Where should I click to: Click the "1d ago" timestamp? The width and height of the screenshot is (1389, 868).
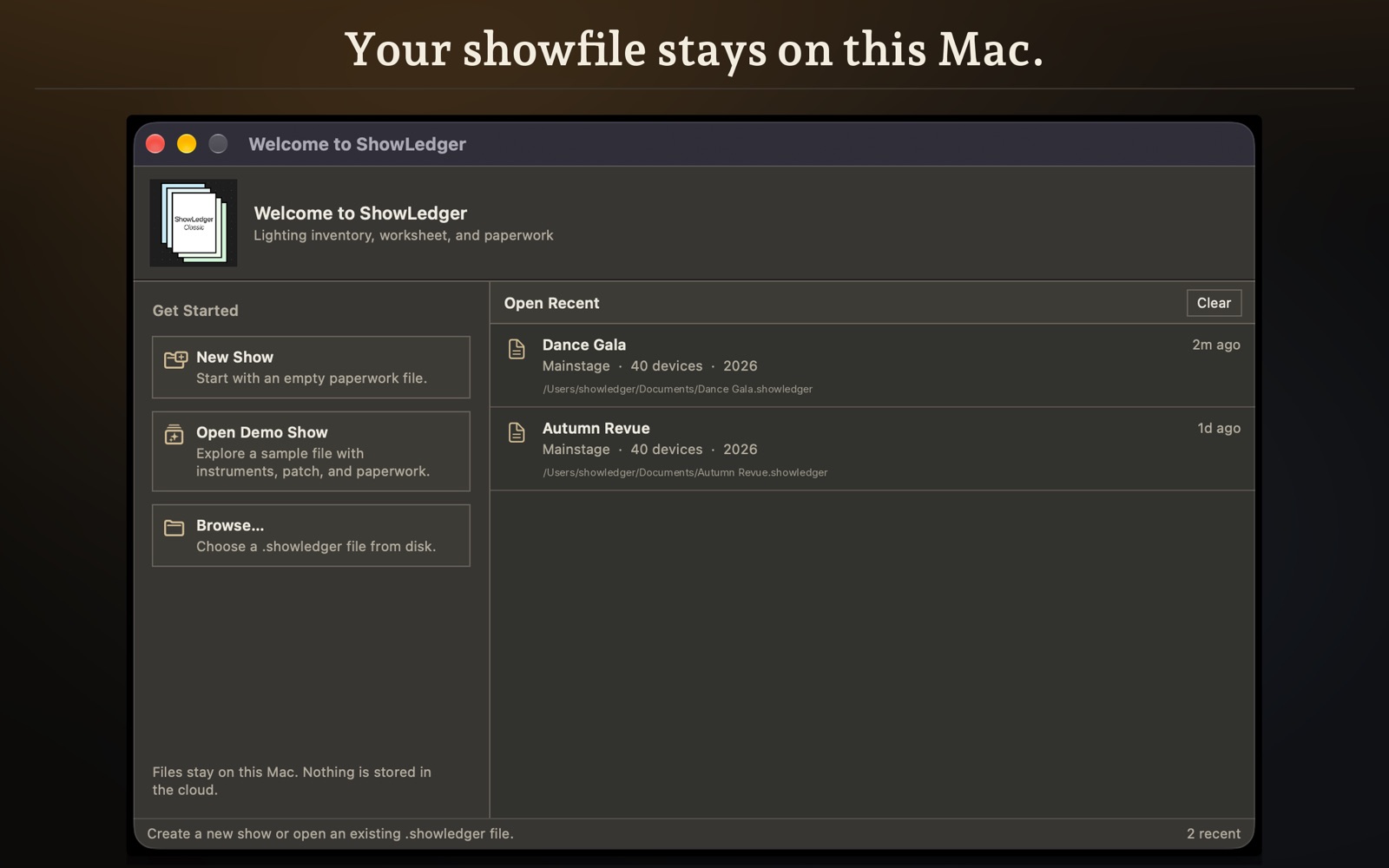tap(1219, 428)
